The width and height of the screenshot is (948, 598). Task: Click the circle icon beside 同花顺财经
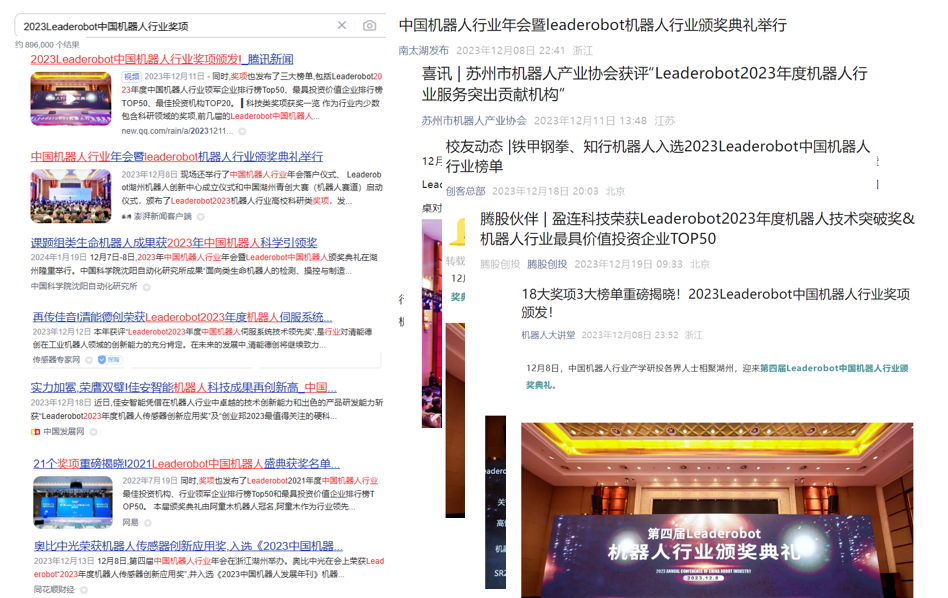click(83, 590)
